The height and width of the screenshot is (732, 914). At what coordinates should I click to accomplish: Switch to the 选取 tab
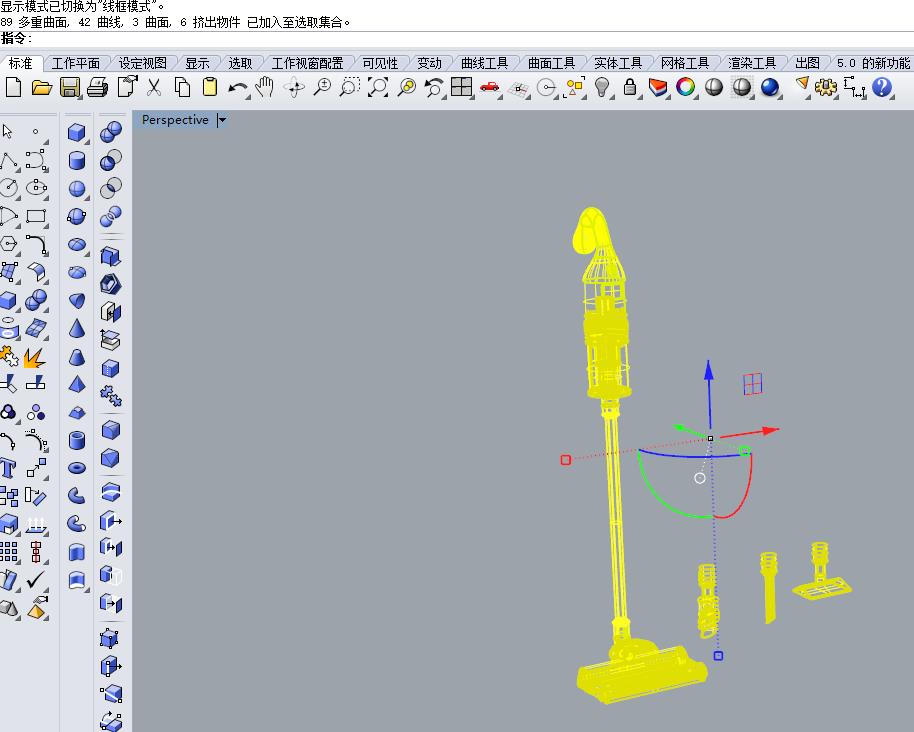pyautogui.click(x=240, y=63)
